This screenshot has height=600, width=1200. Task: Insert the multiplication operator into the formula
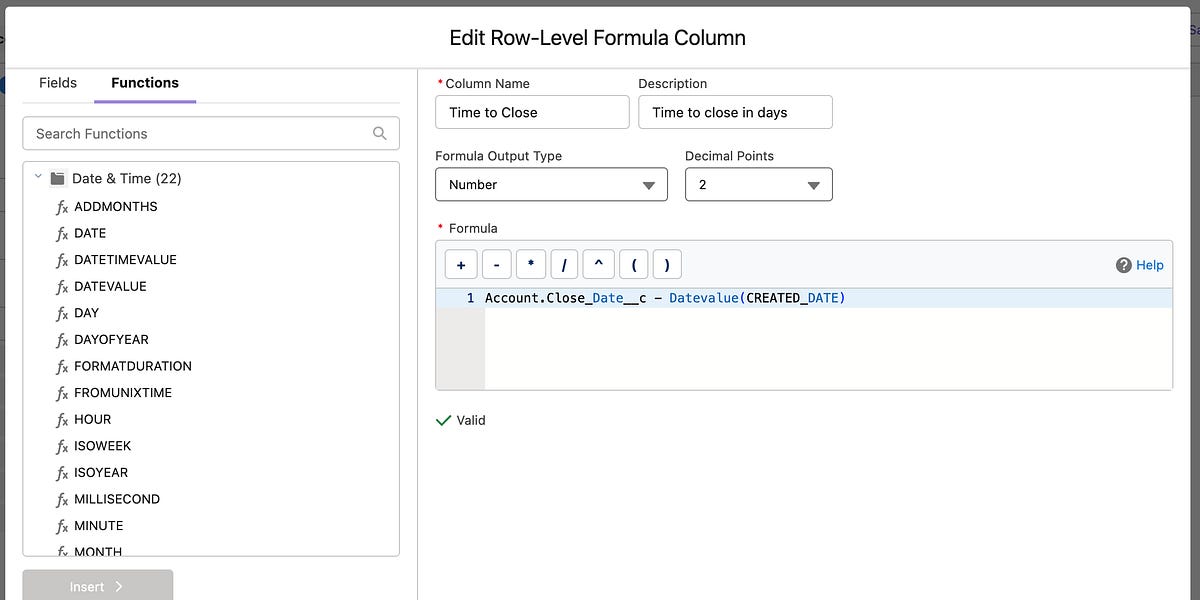coord(531,263)
